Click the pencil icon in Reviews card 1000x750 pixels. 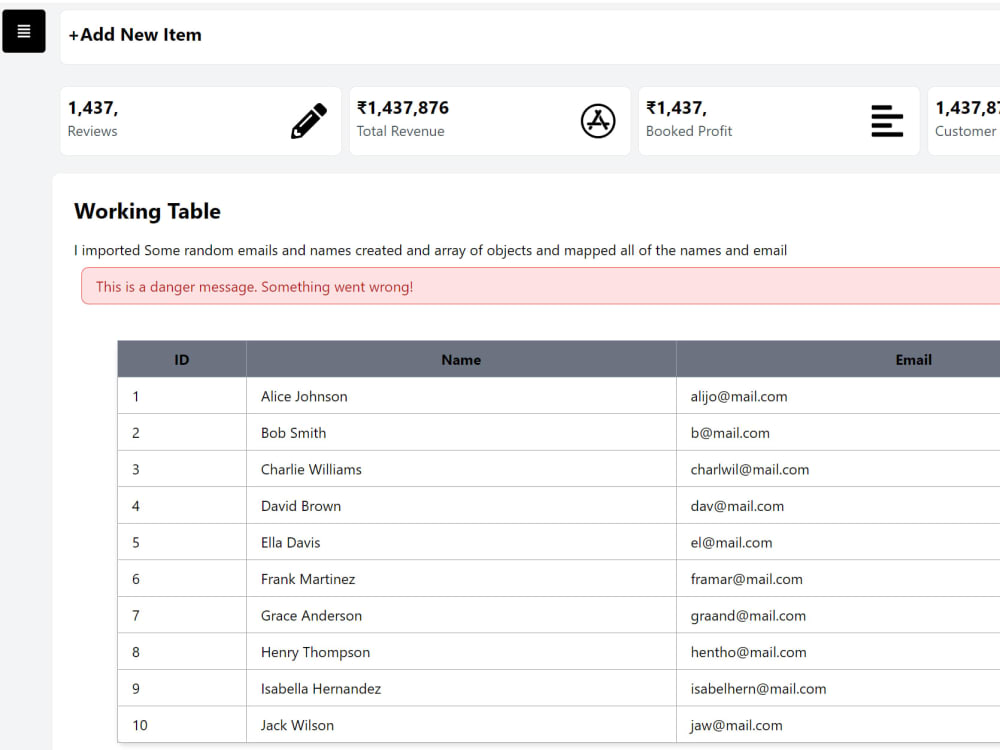[309, 121]
